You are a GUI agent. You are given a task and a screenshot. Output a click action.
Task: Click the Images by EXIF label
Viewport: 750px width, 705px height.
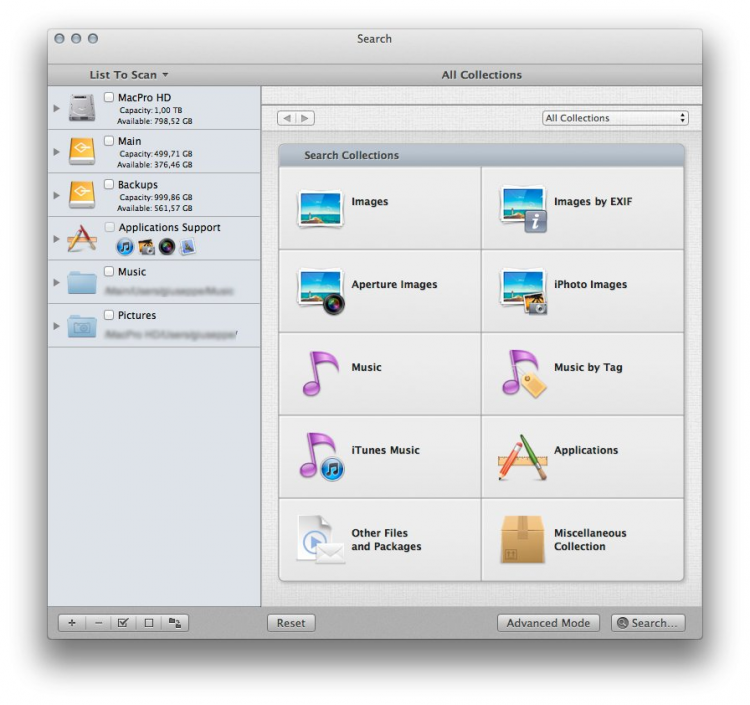tap(593, 201)
